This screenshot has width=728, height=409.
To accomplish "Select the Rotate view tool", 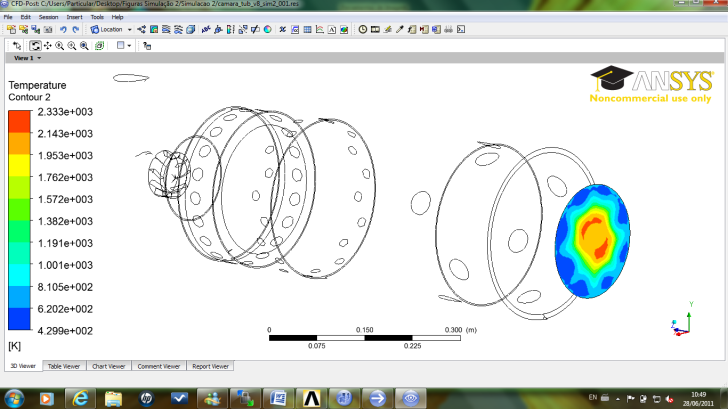I will pyautogui.click(x=36, y=45).
